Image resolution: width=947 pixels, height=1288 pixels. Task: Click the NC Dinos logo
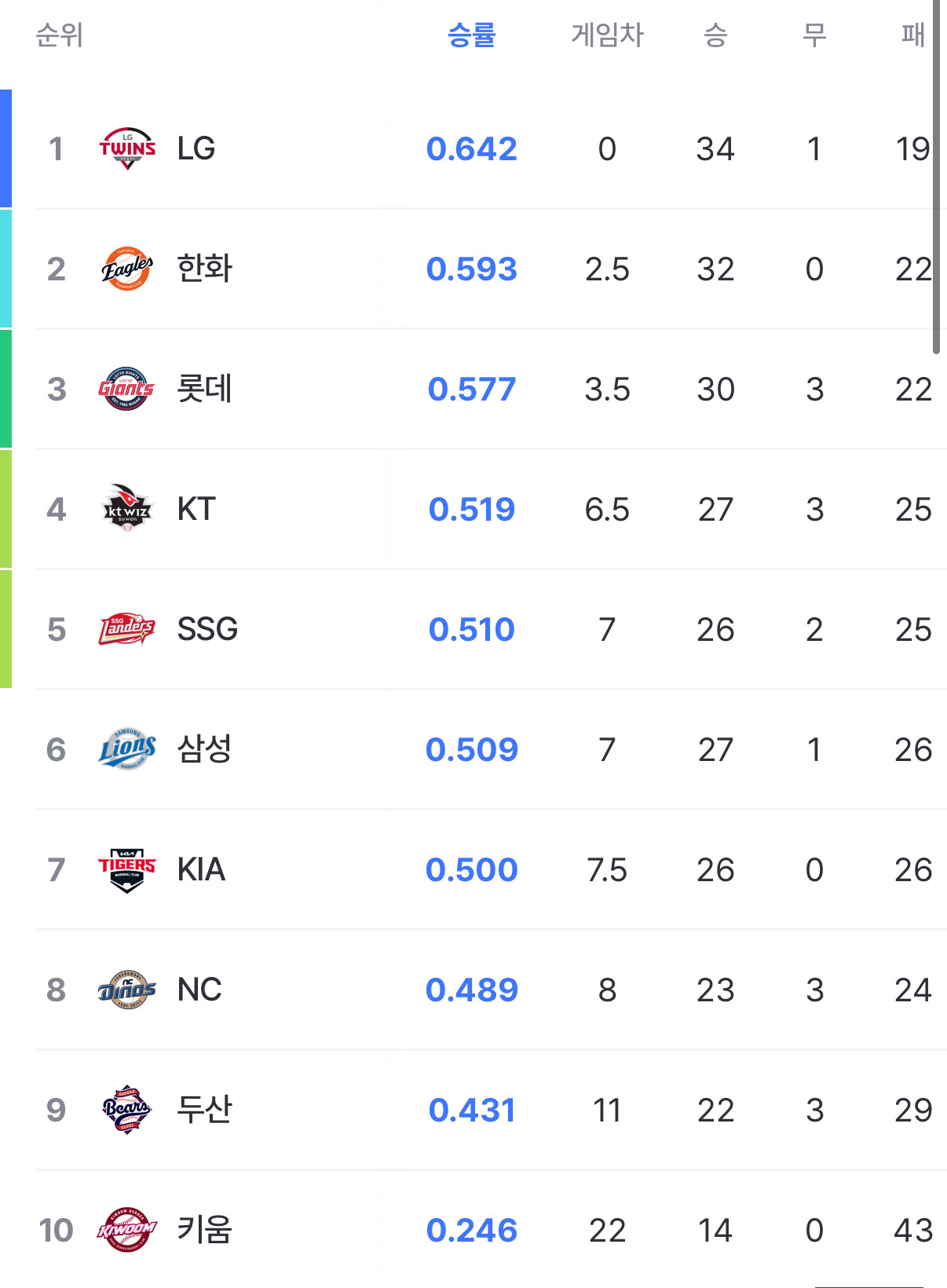(127, 990)
